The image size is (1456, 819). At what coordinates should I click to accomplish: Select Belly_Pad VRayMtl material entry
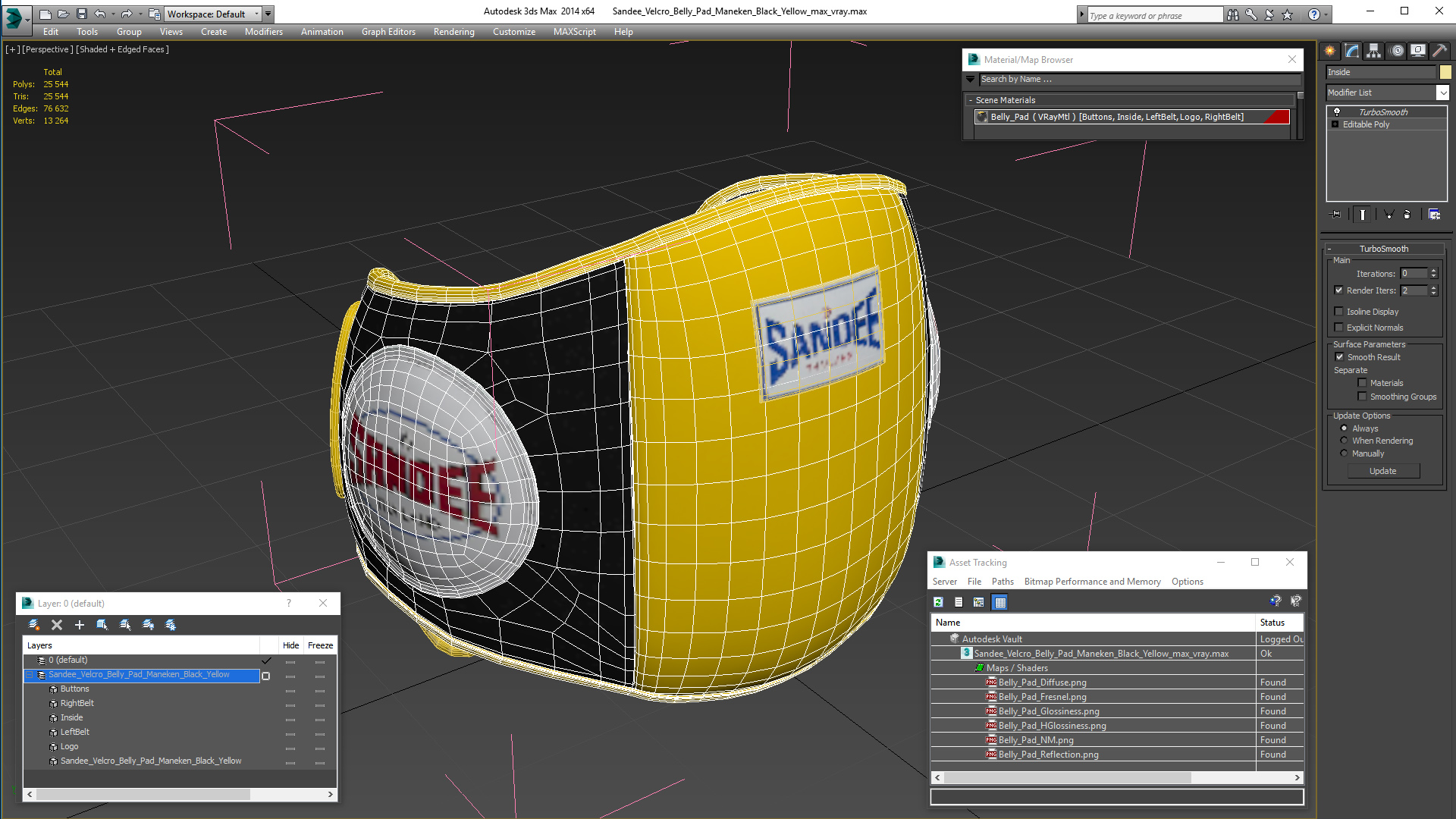coord(1132,117)
